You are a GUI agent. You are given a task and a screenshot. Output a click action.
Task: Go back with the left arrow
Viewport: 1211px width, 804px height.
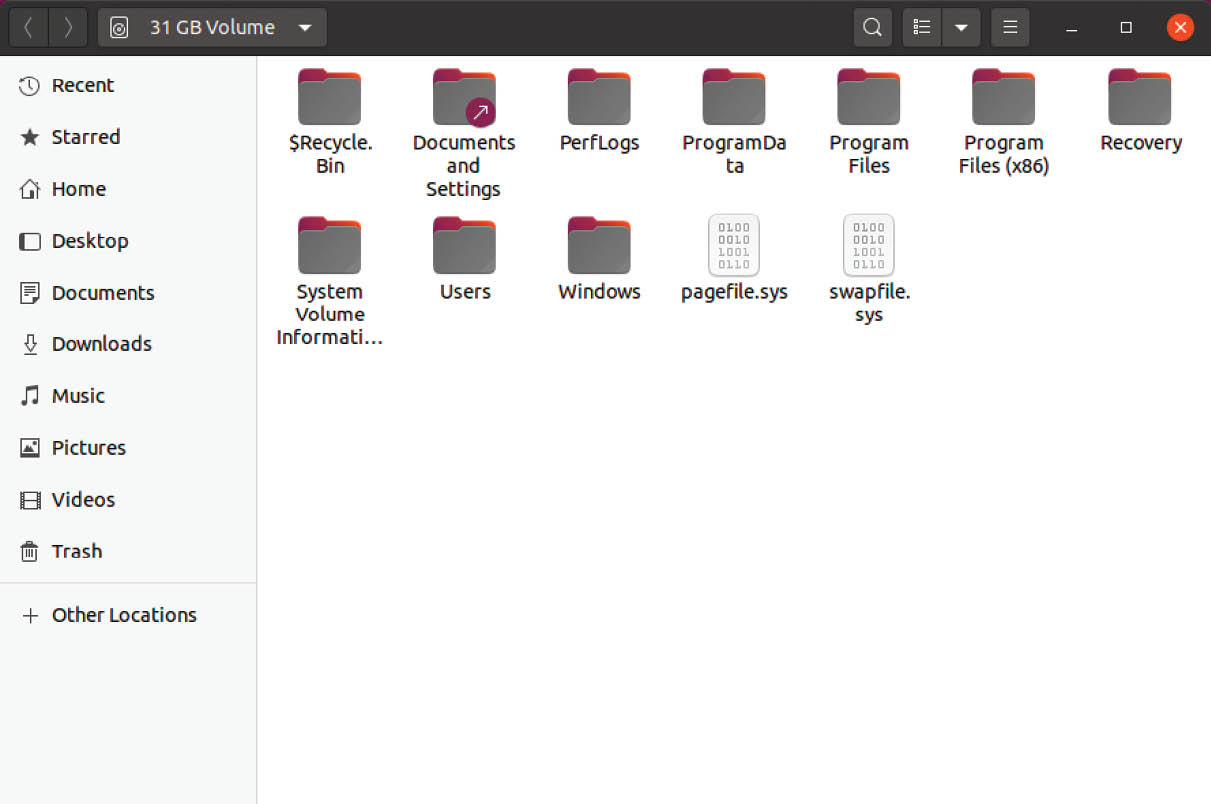pyautogui.click(x=28, y=28)
